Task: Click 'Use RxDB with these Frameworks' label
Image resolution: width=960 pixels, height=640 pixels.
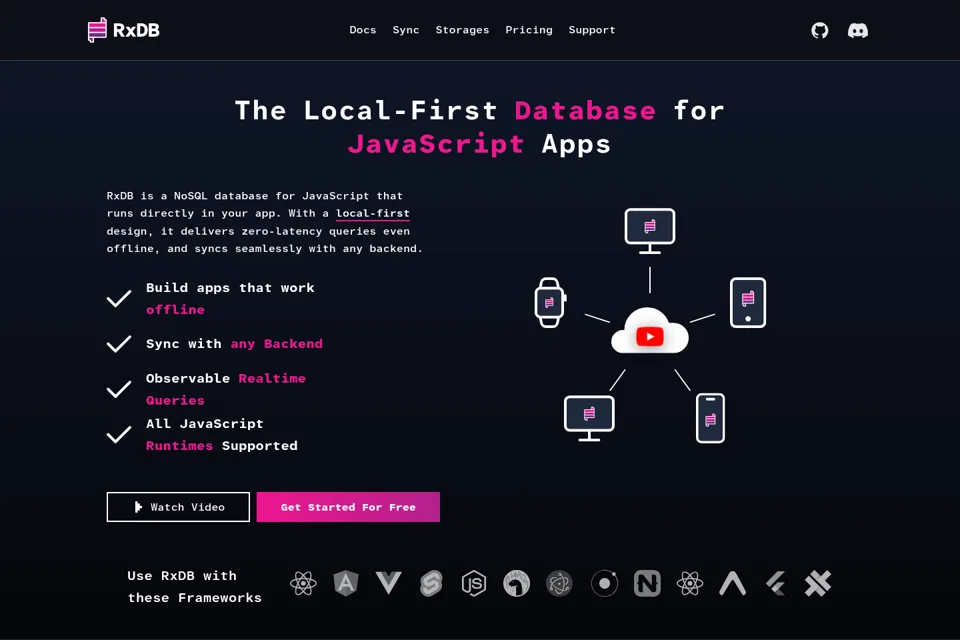Action: coord(194,587)
